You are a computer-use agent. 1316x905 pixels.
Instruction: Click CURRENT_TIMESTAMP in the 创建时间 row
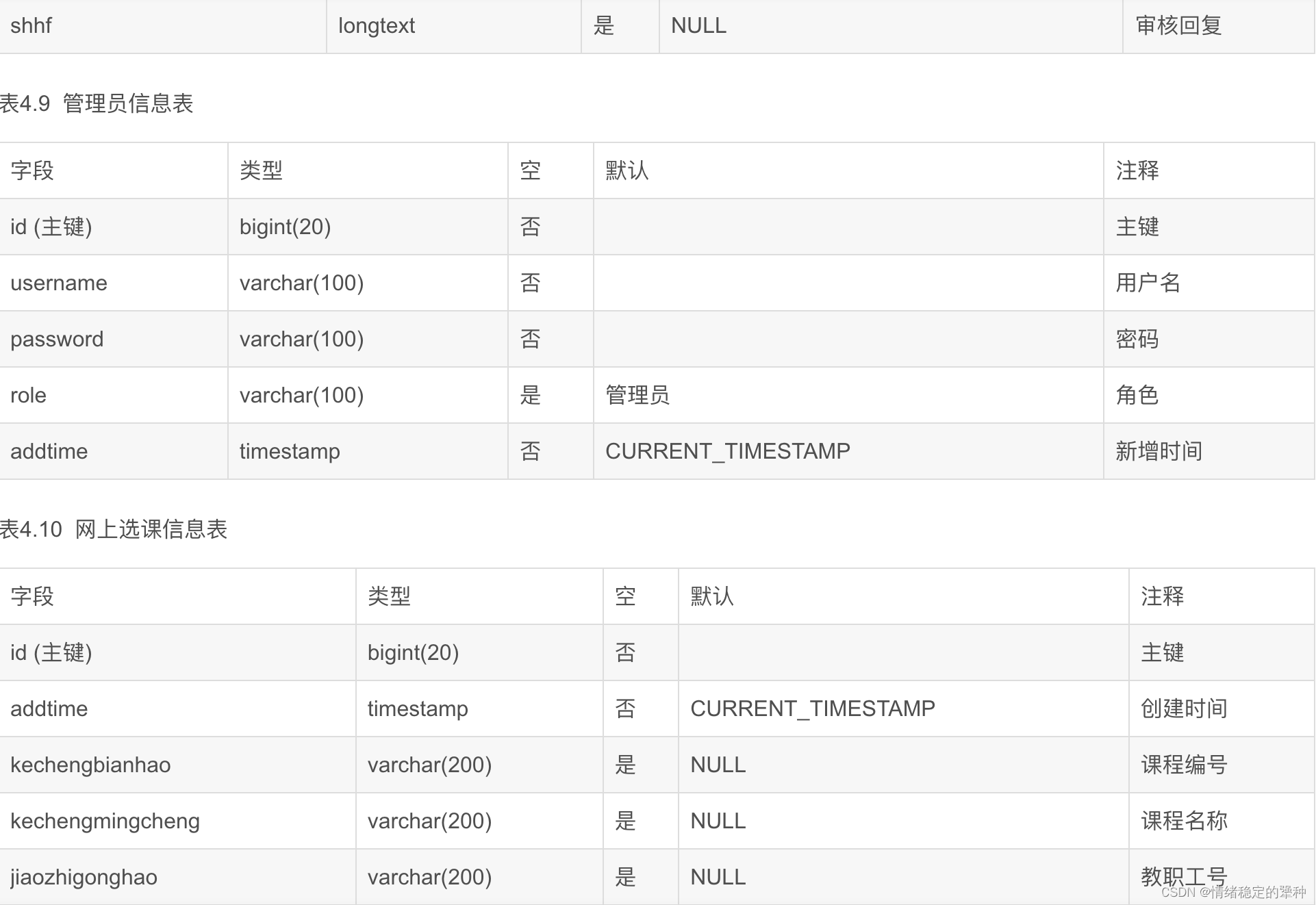813,709
